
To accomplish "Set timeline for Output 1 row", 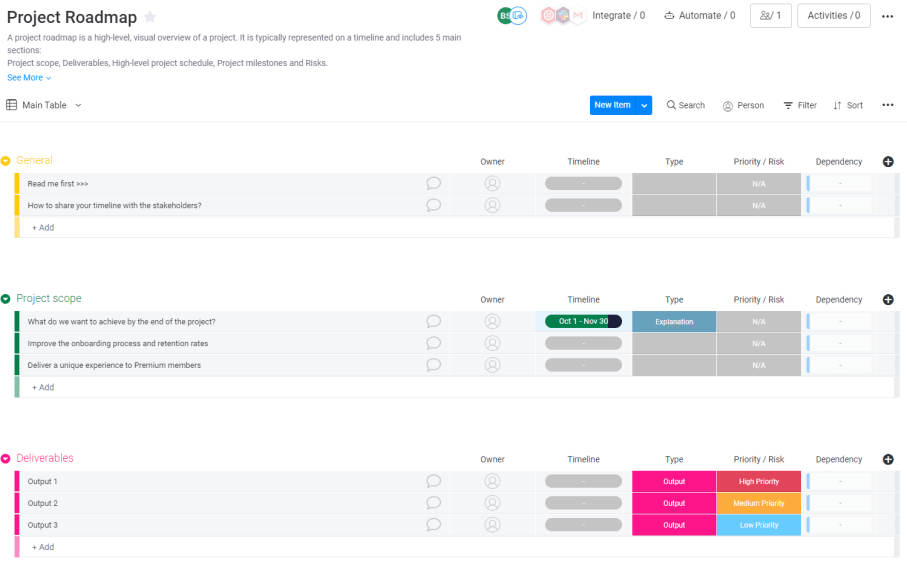I will point(583,481).
